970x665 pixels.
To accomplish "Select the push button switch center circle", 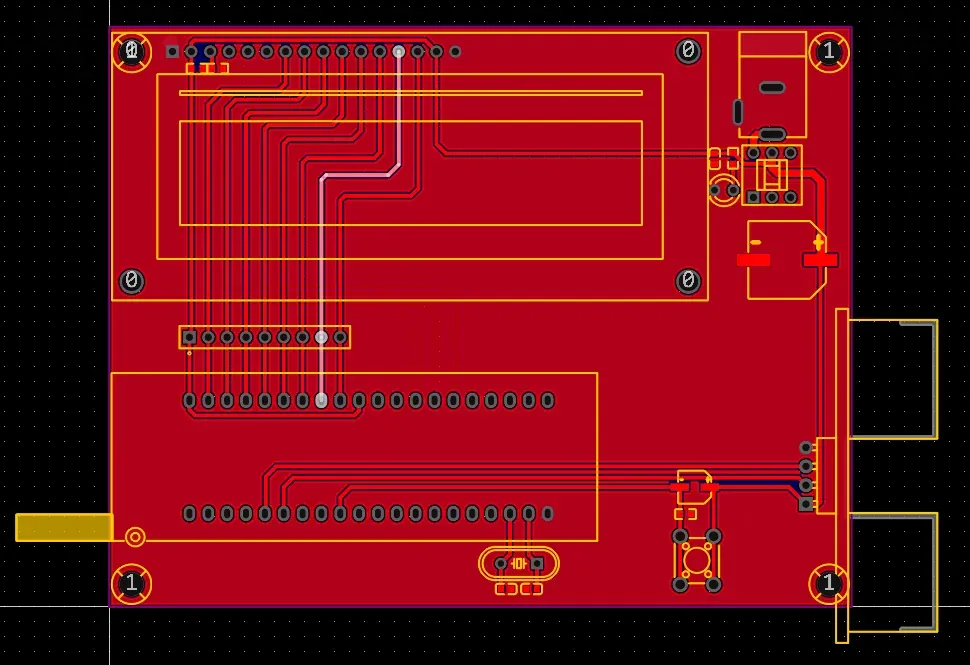I will click(x=697, y=559).
